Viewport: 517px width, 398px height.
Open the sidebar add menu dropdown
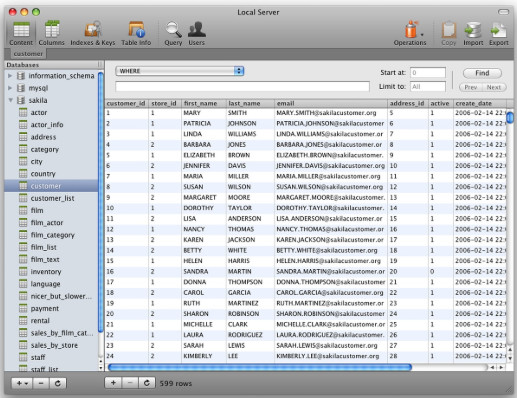(22, 383)
